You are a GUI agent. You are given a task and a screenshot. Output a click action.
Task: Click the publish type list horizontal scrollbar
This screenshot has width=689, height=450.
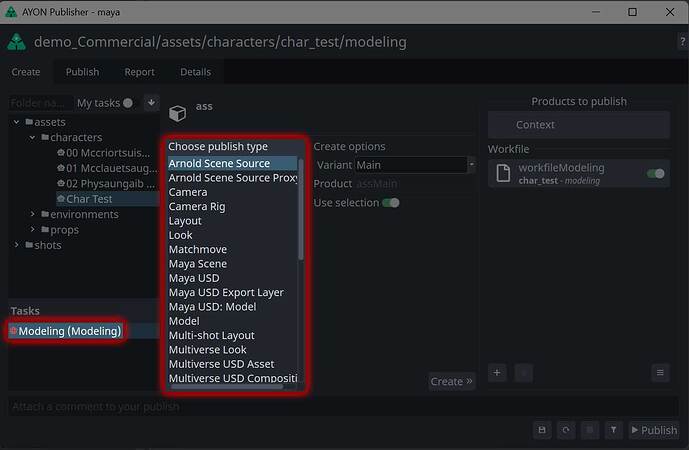(x=227, y=387)
